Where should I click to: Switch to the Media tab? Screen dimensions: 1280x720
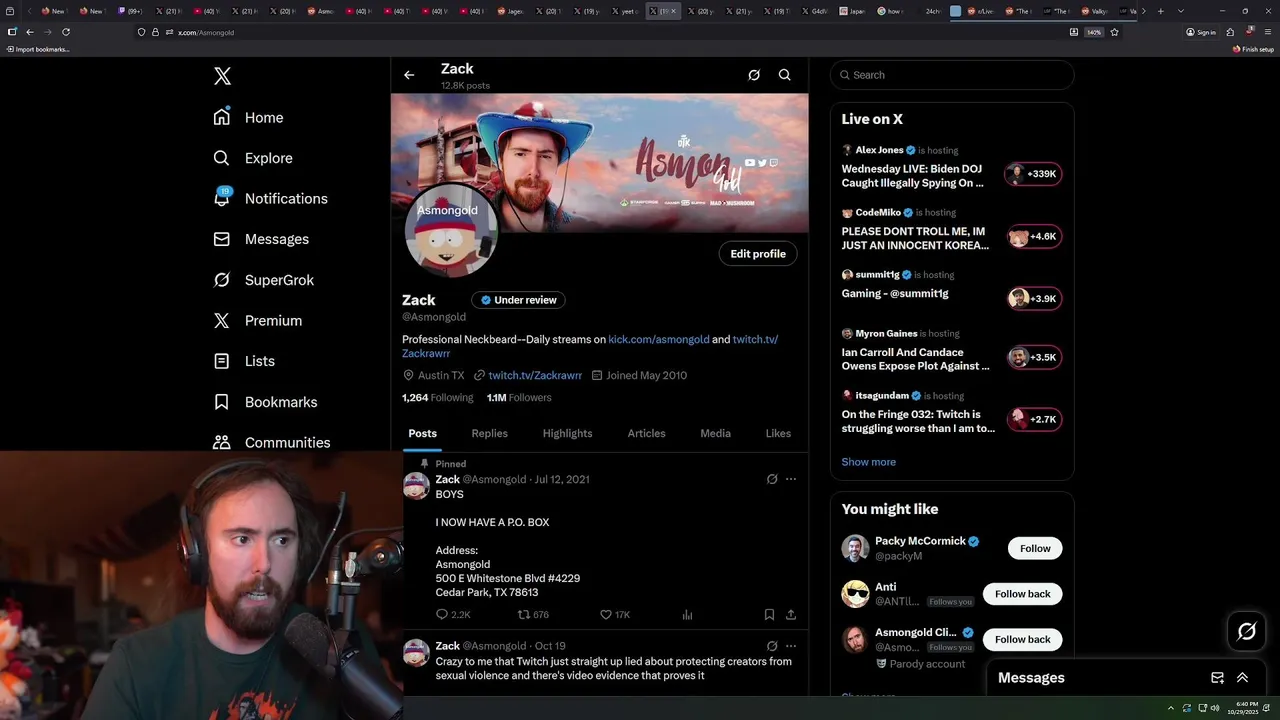point(715,433)
